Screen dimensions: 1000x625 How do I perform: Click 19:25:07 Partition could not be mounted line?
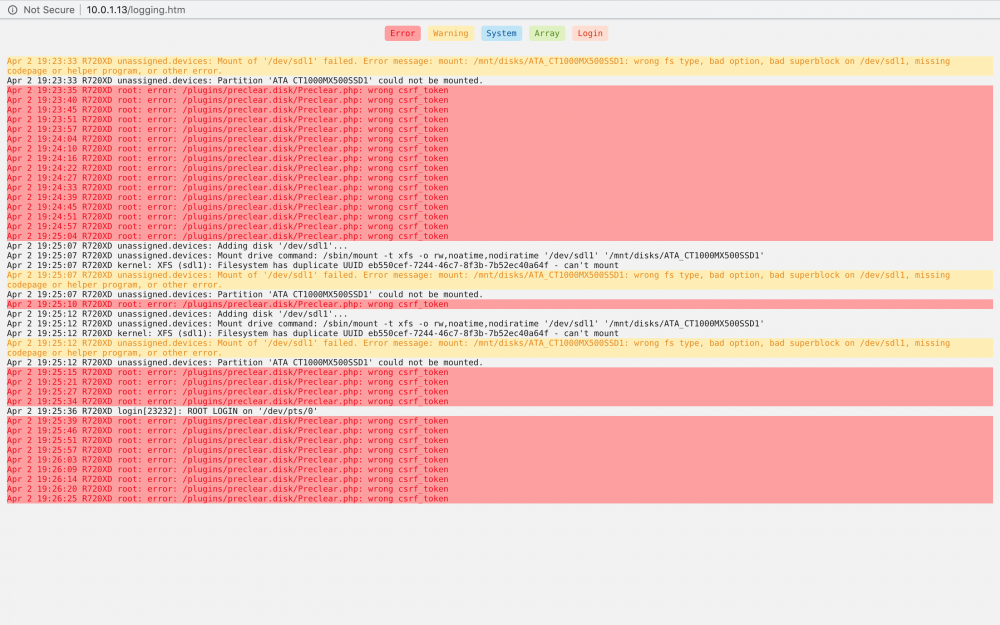point(500,295)
